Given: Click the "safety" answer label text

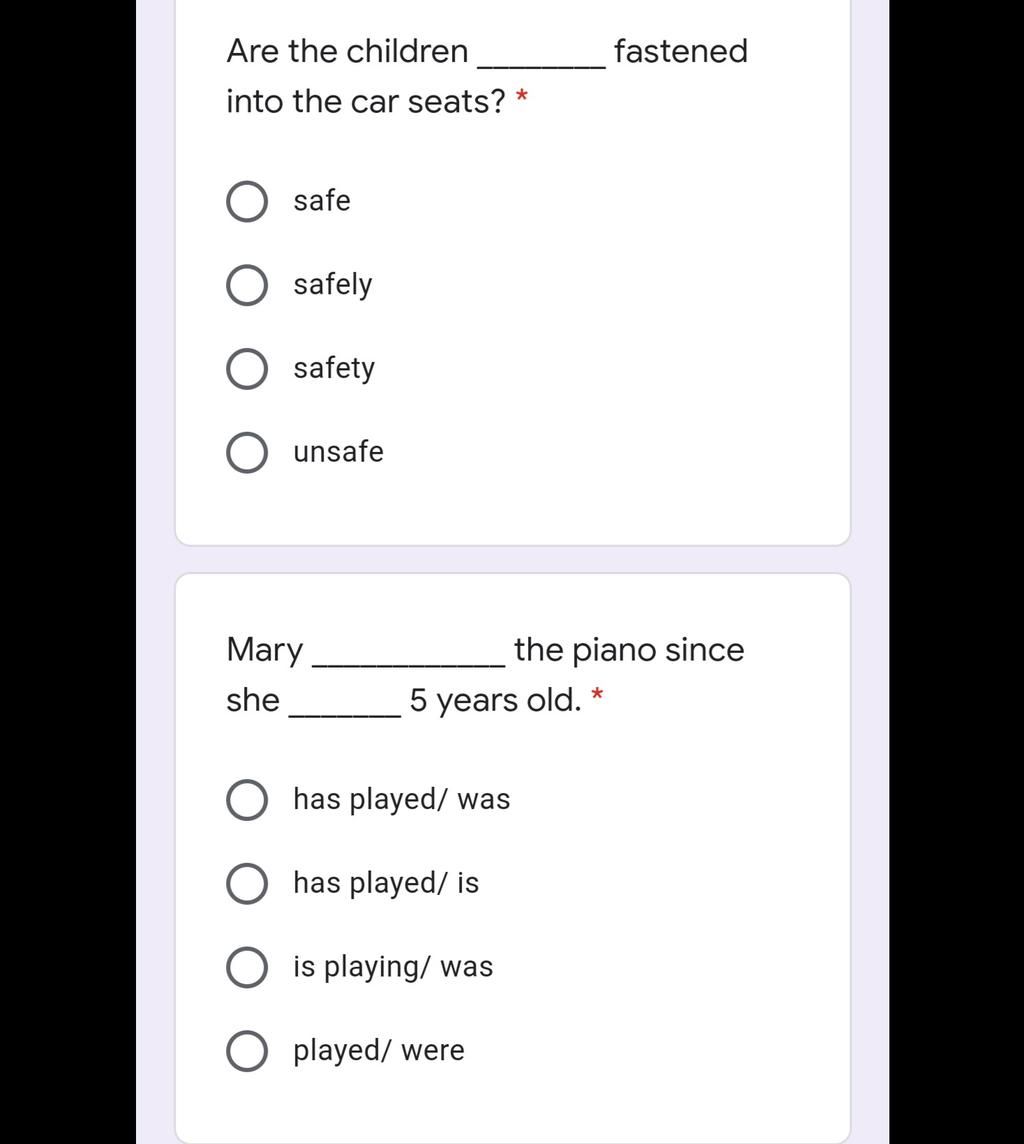Looking at the screenshot, I should coord(334,368).
